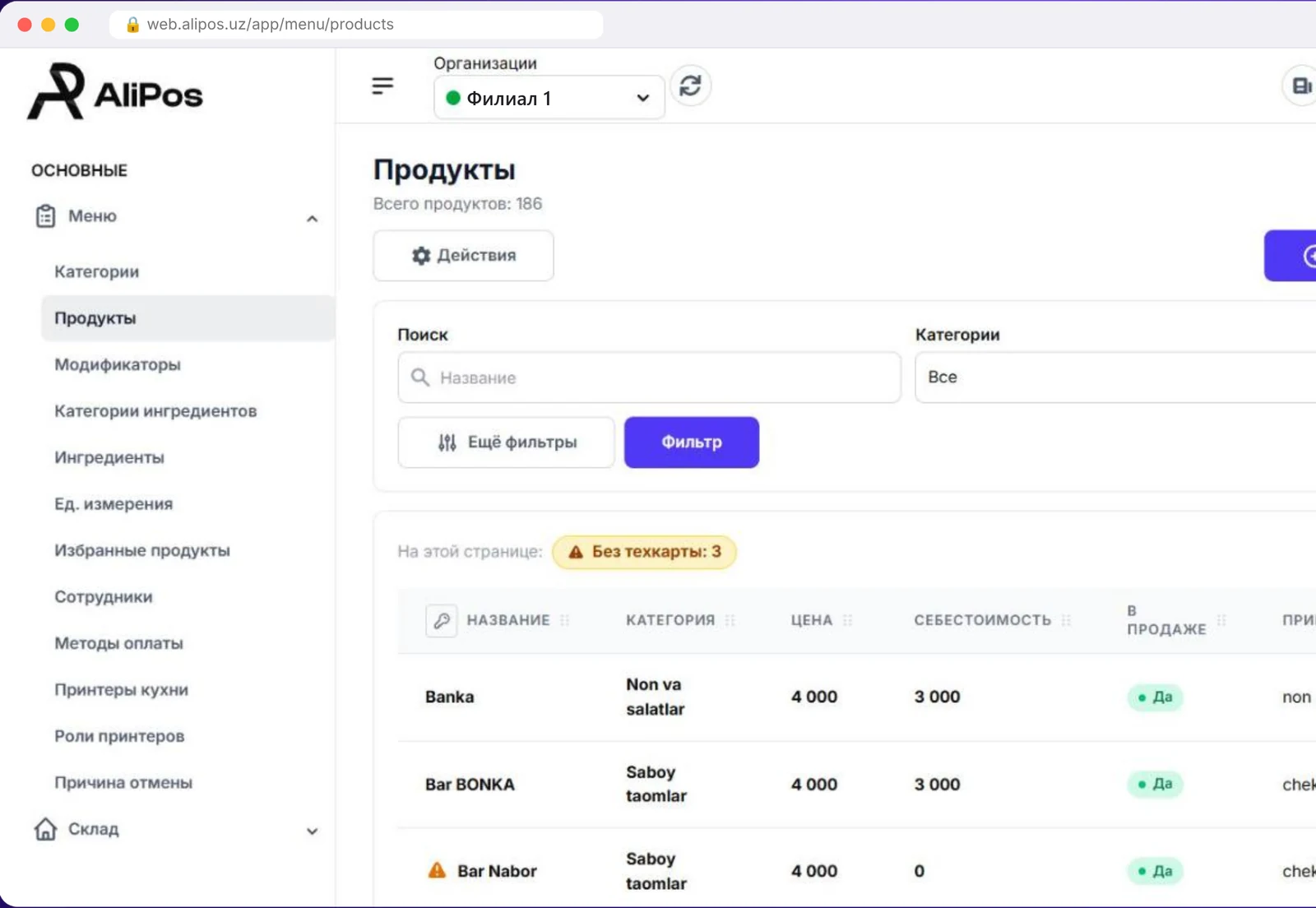This screenshot has width=1316, height=908.
Task: Open Сотрудники in the sidebar
Action: (104, 597)
